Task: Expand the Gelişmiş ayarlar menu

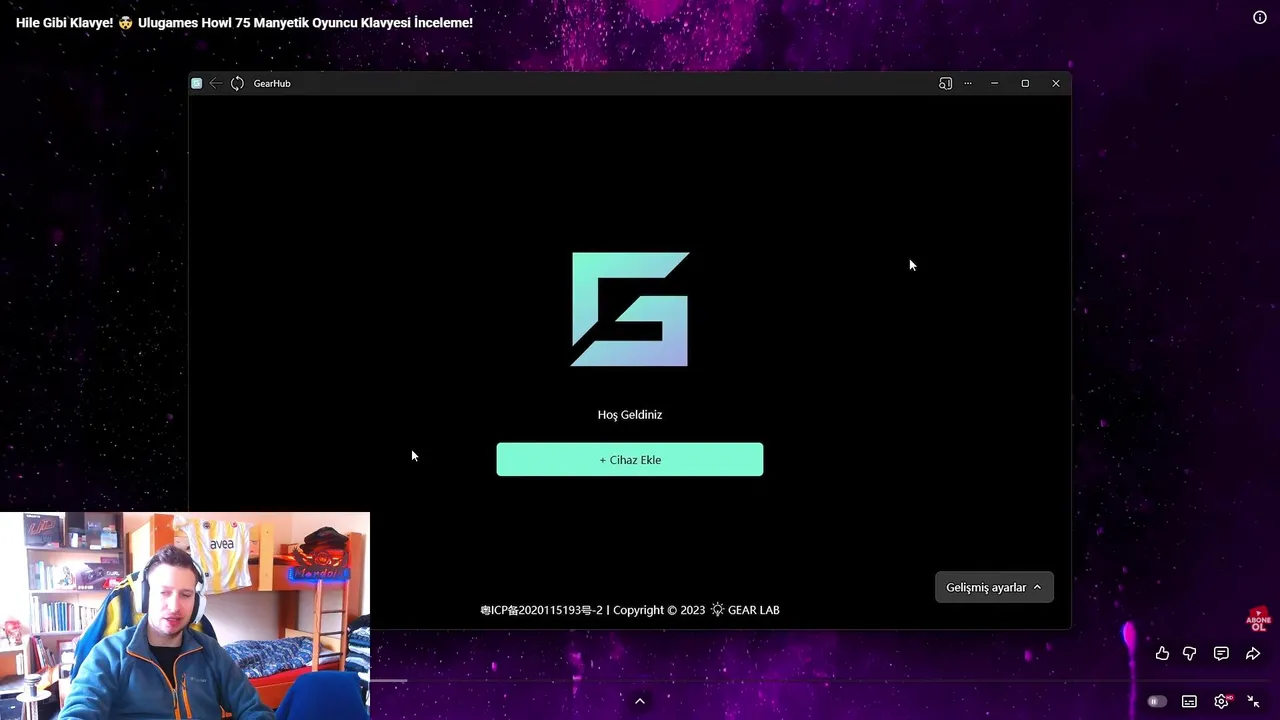Action: point(993,587)
